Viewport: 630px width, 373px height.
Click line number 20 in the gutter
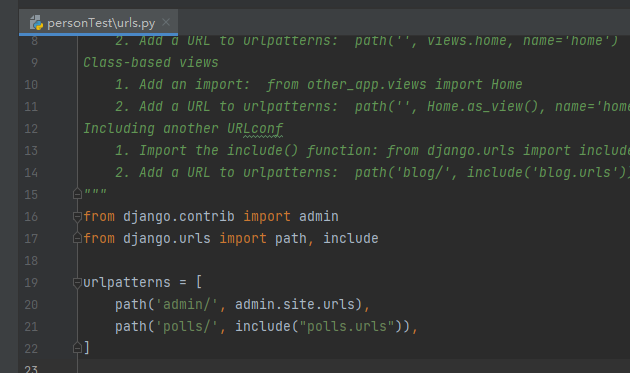[31, 305]
